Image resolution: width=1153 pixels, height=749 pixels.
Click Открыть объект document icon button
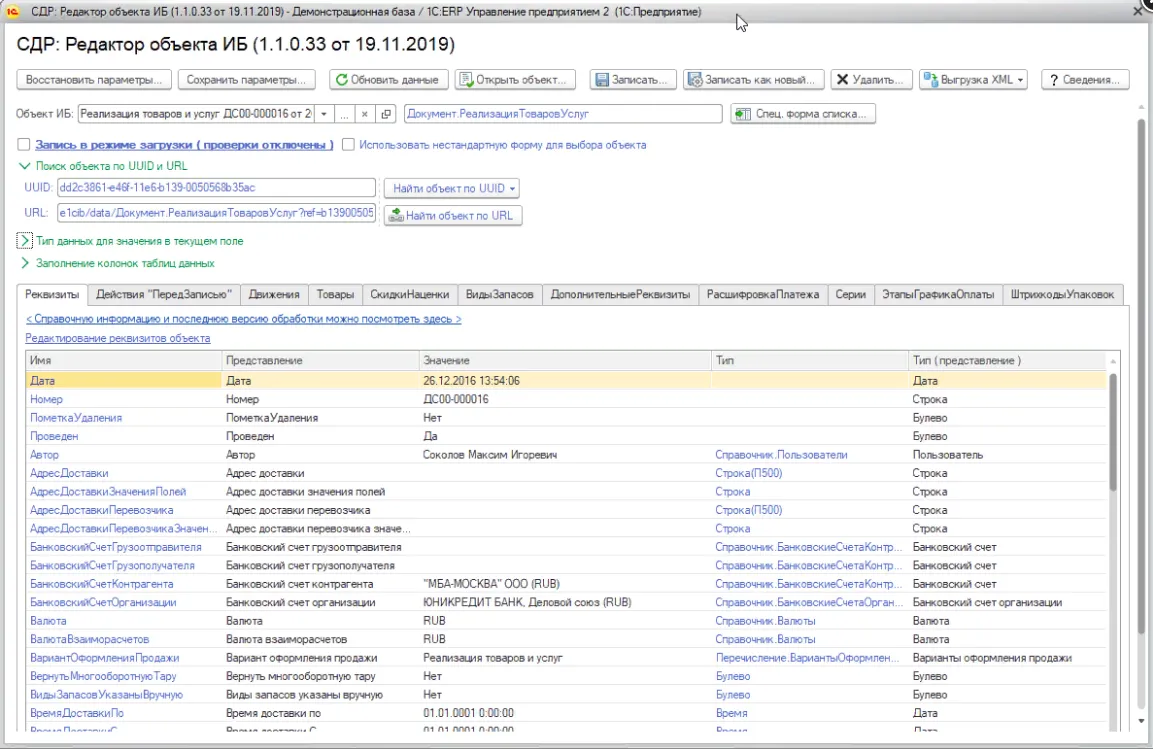click(466, 80)
